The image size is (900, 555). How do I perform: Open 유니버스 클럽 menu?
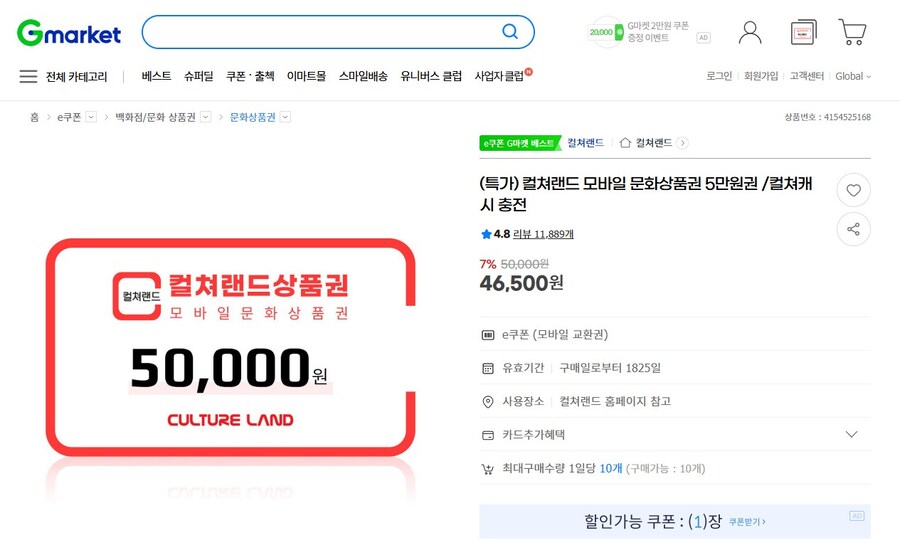(x=431, y=76)
